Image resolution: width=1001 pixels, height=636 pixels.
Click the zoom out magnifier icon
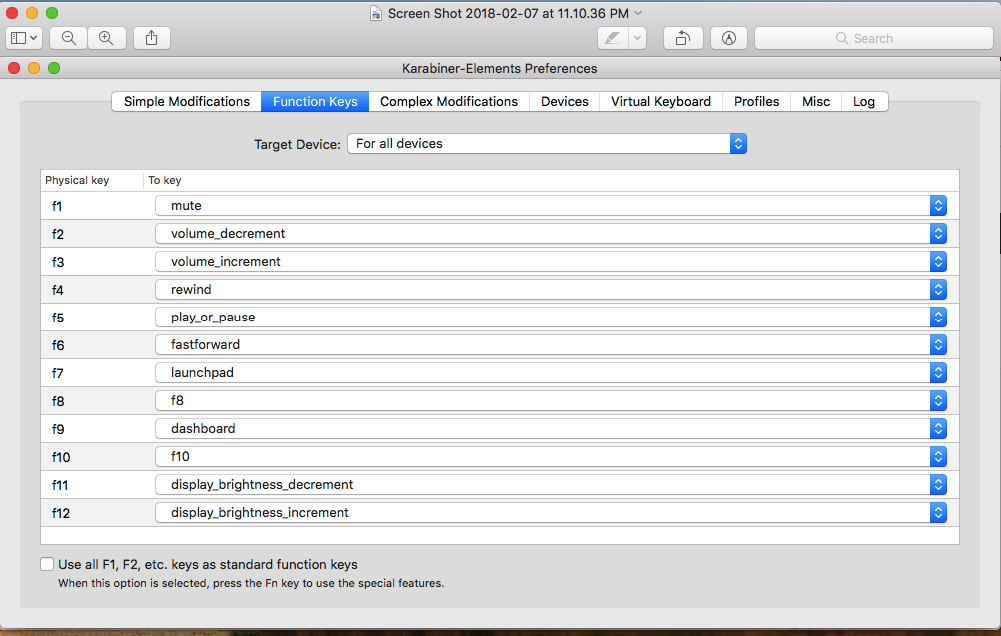coord(68,38)
